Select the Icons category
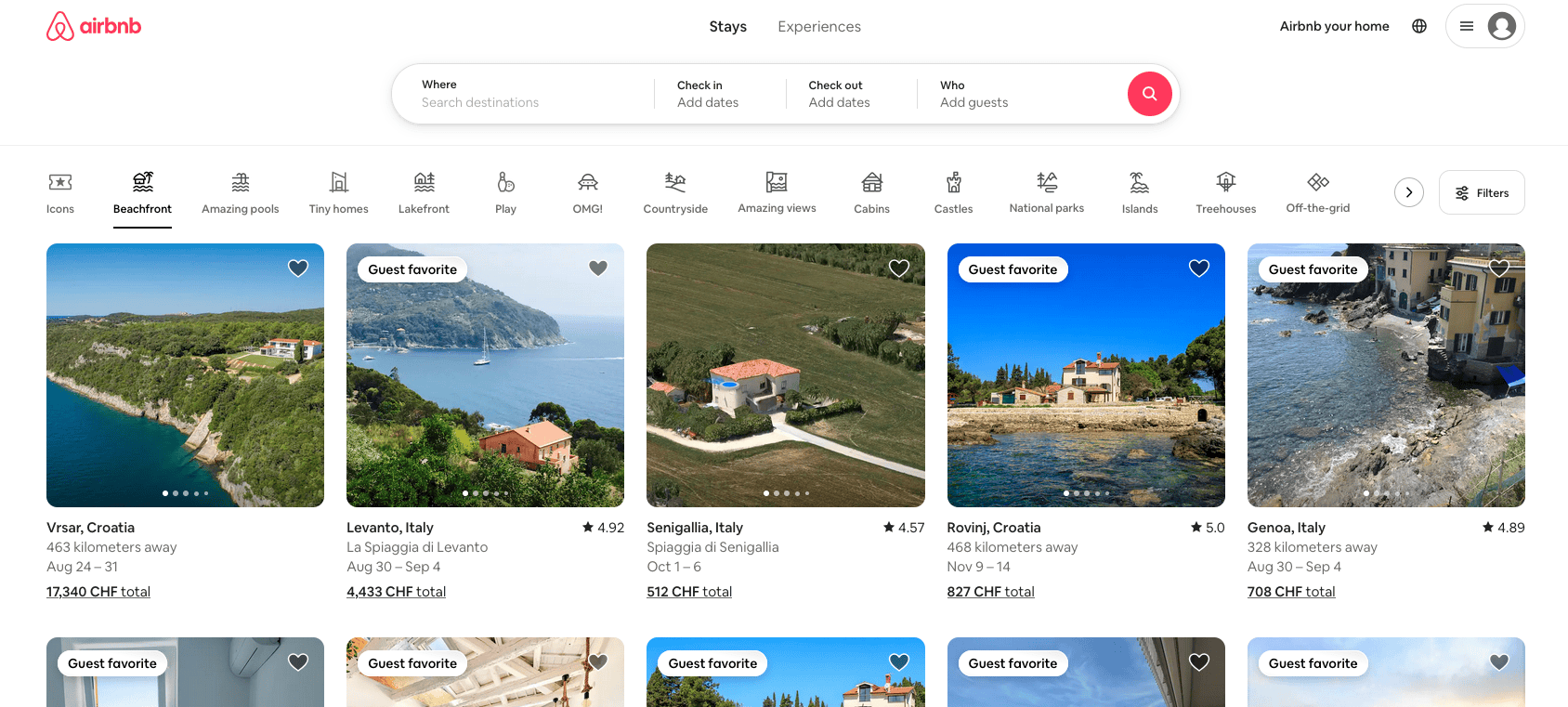 pos(60,193)
